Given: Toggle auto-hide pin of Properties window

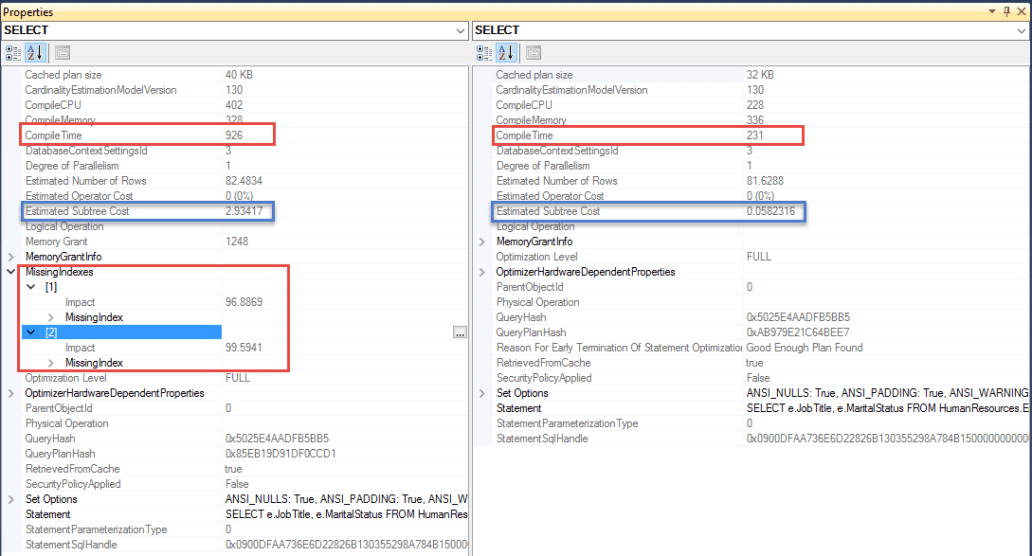Looking at the screenshot, I should [x=1006, y=11].
